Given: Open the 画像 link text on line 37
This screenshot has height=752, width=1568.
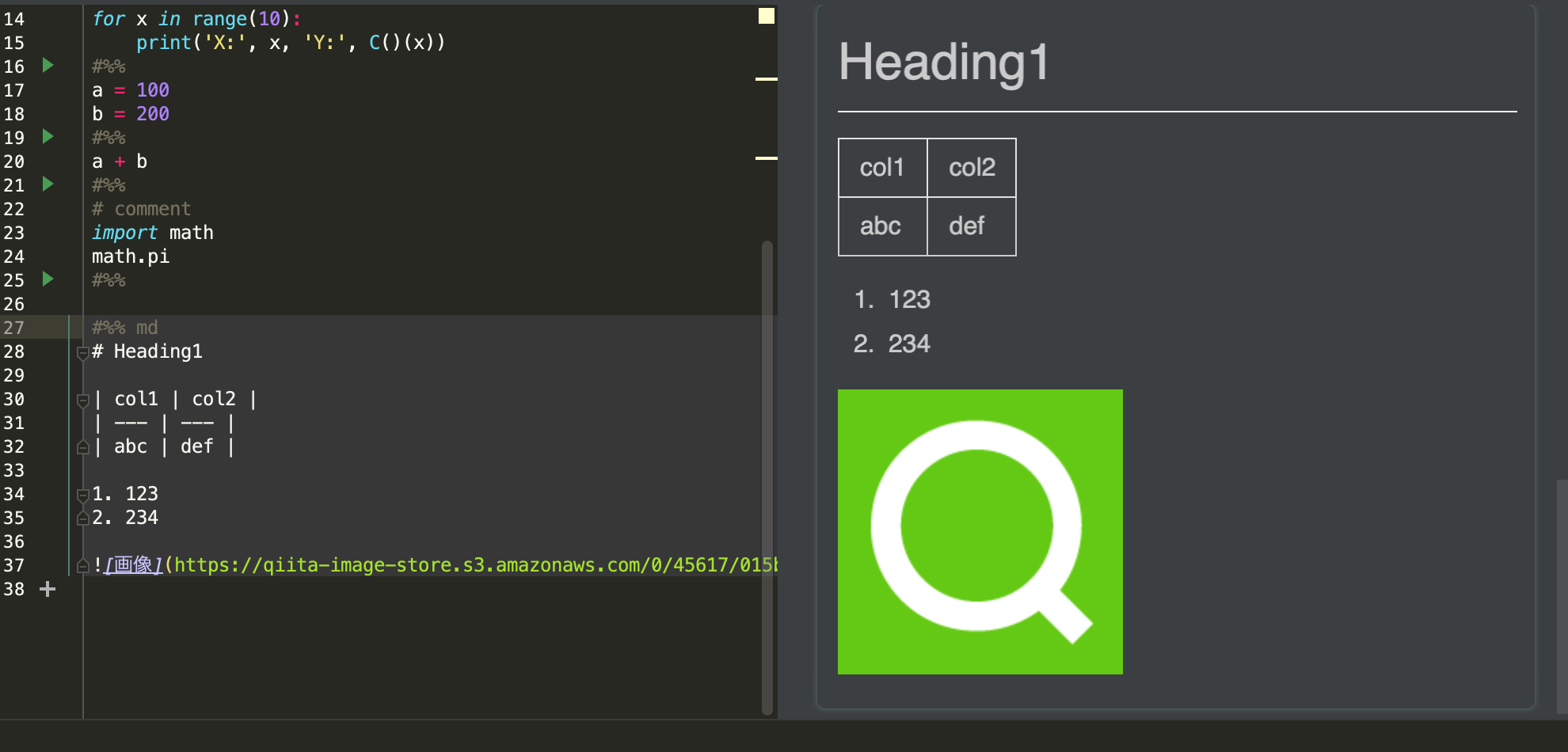Looking at the screenshot, I should (134, 564).
